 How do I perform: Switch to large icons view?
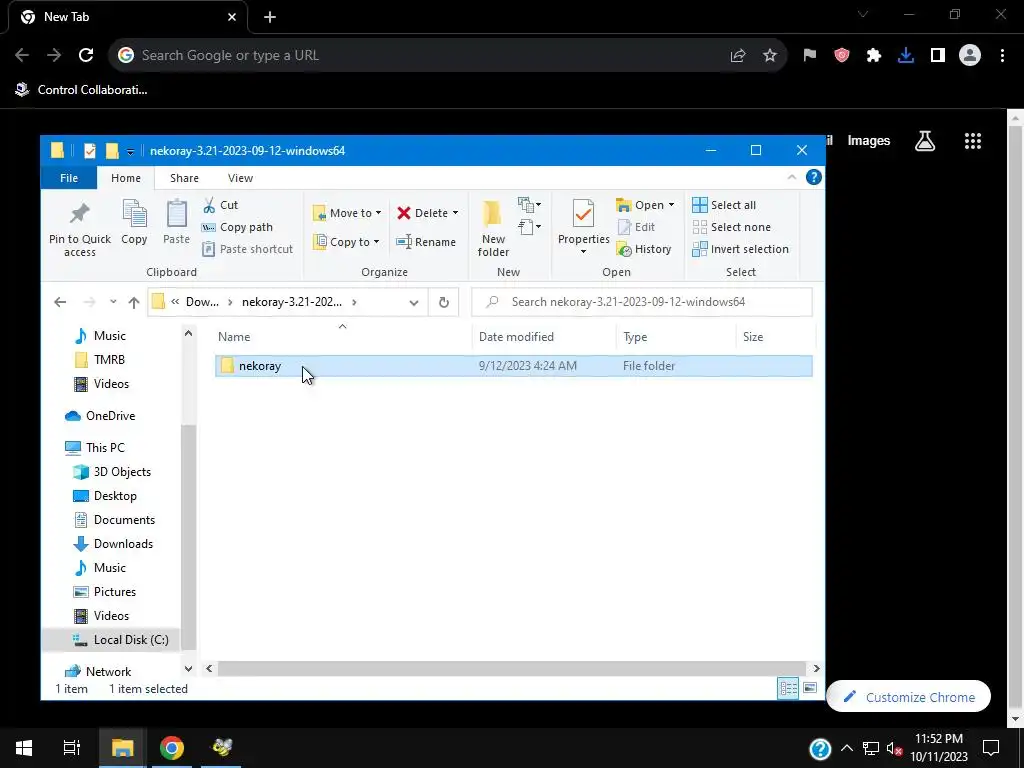pyautogui.click(x=810, y=688)
